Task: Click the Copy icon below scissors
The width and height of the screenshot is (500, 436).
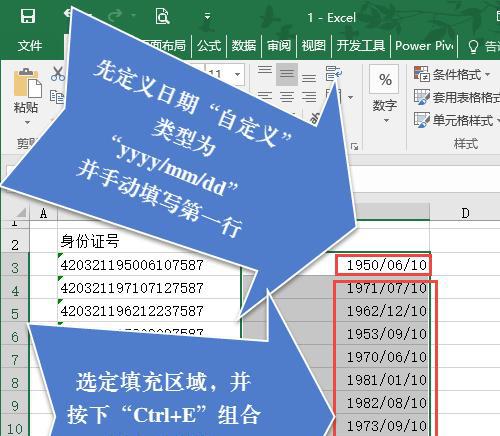Action: tap(57, 97)
